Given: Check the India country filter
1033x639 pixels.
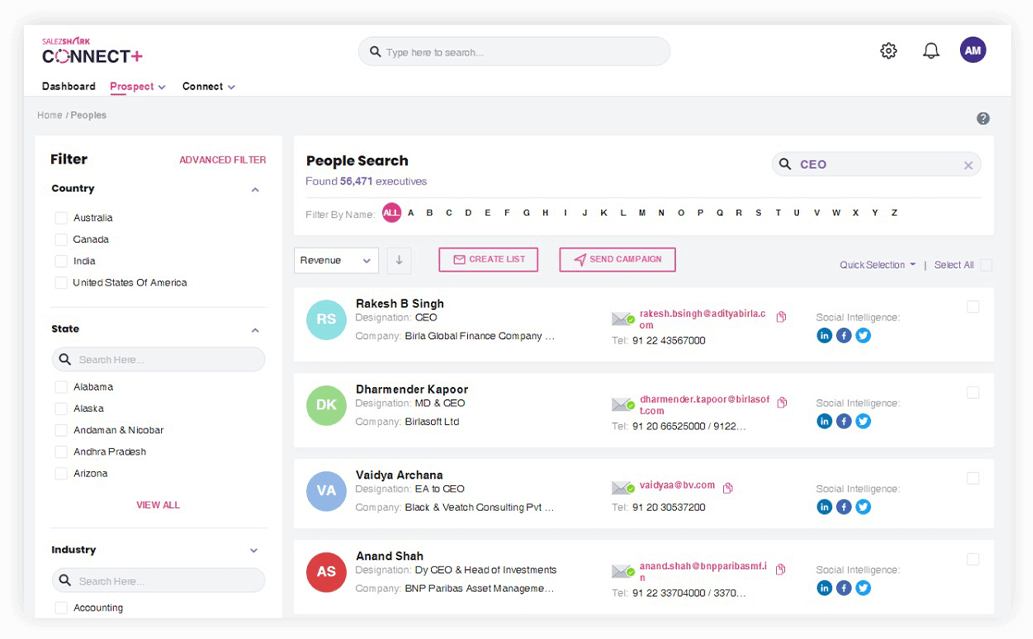Looking at the screenshot, I should pyautogui.click(x=61, y=262).
